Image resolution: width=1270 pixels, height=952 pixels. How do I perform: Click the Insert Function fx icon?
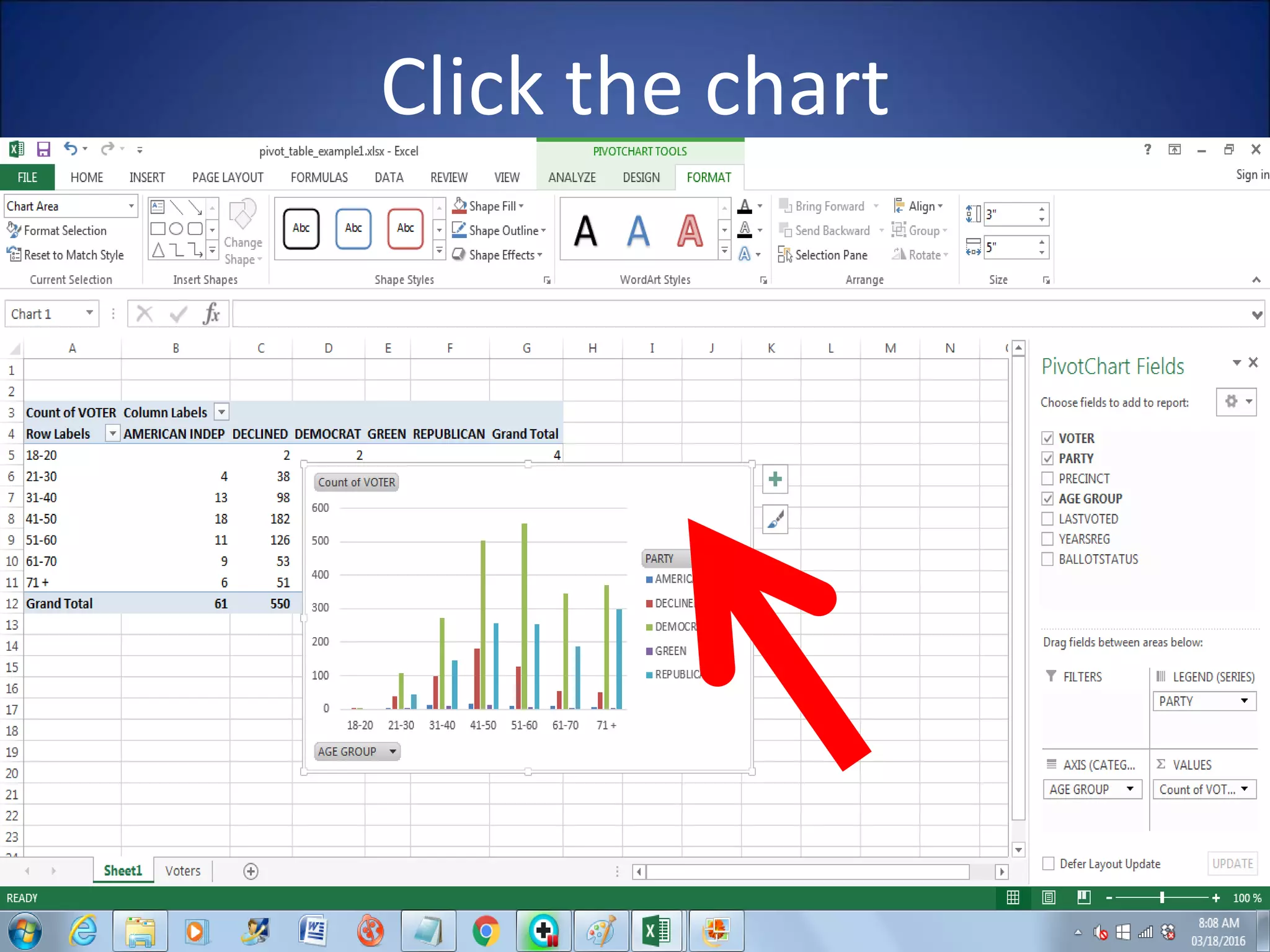(211, 314)
